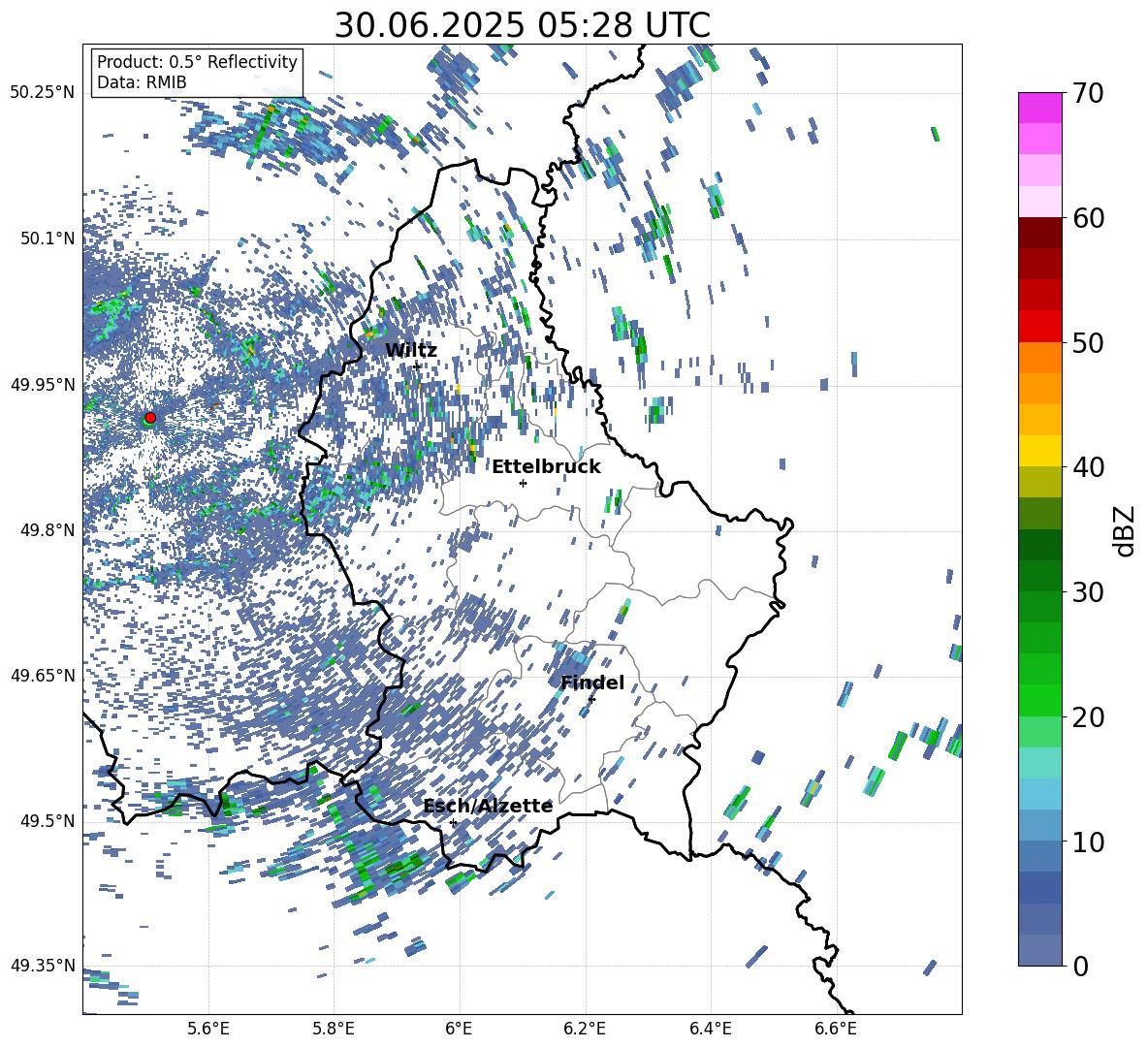1148x1048 pixels.
Task: Click the longitude label 5.8°E
Action: click(x=334, y=1029)
